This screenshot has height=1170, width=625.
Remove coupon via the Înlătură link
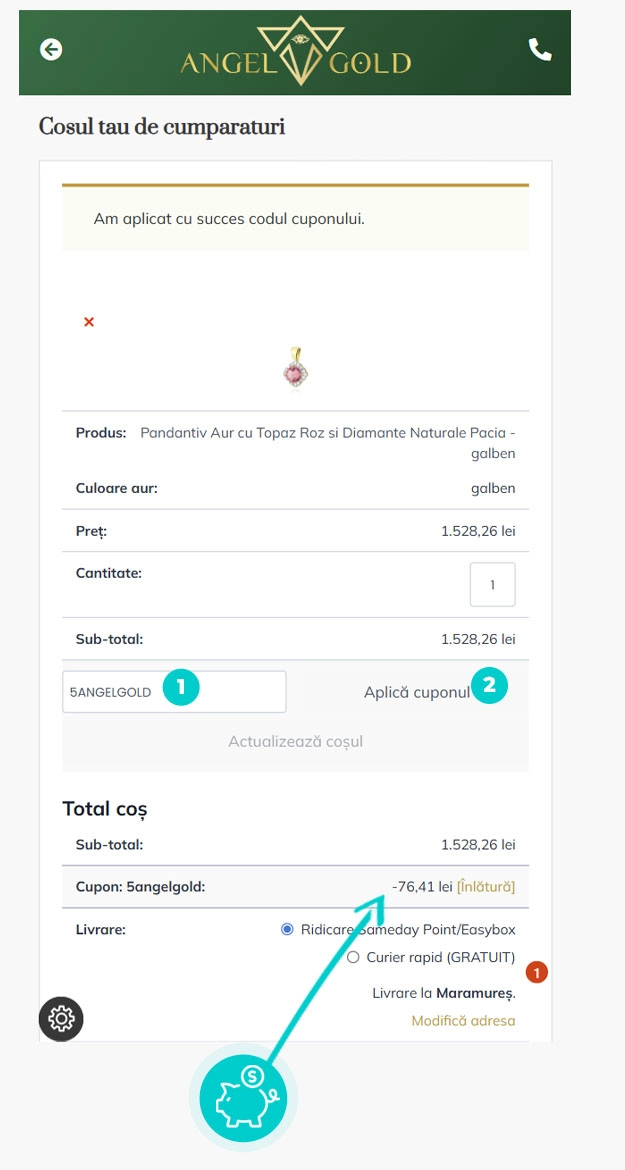click(x=486, y=886)
